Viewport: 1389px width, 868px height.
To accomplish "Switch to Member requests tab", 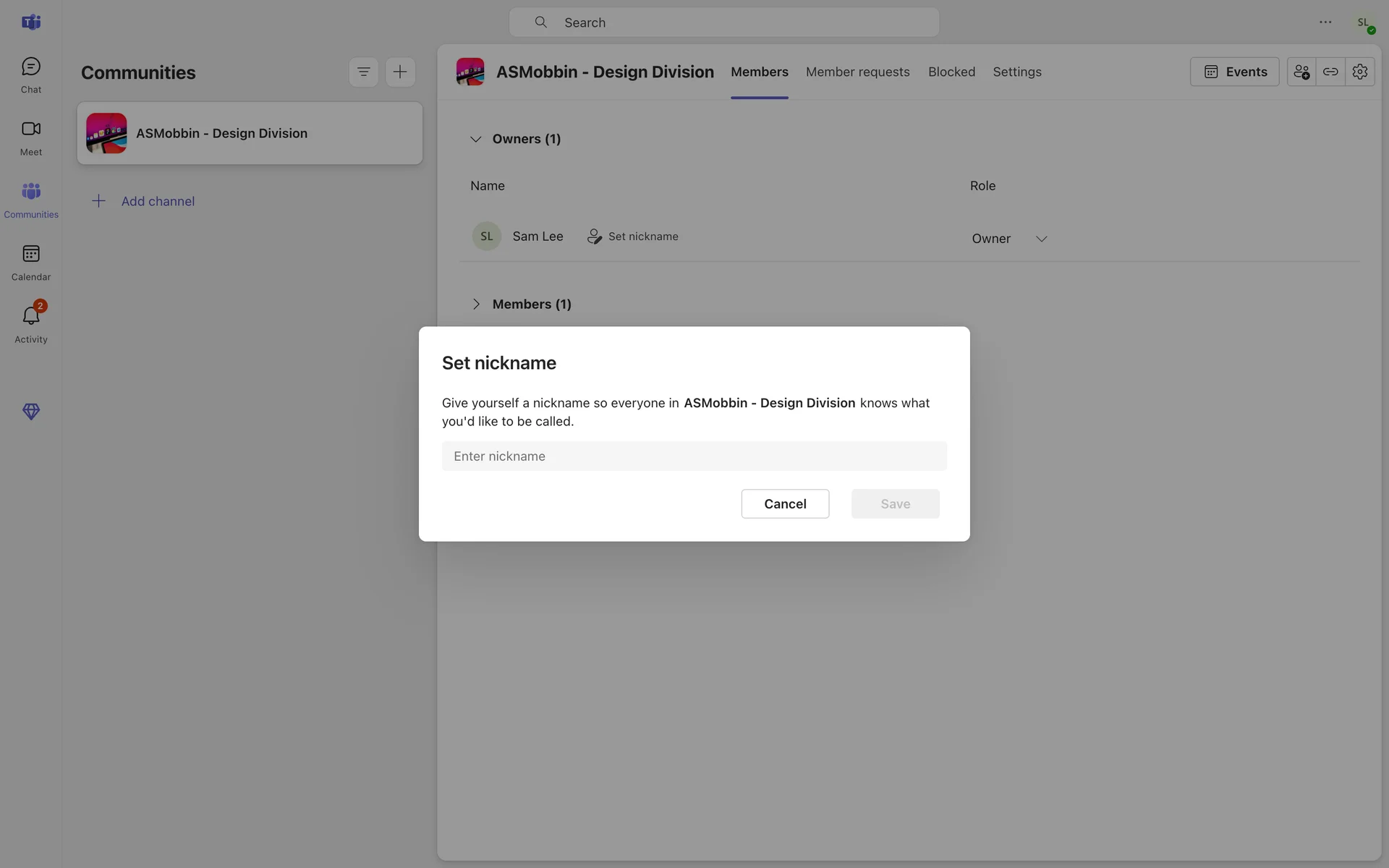I will pos(857,72).
